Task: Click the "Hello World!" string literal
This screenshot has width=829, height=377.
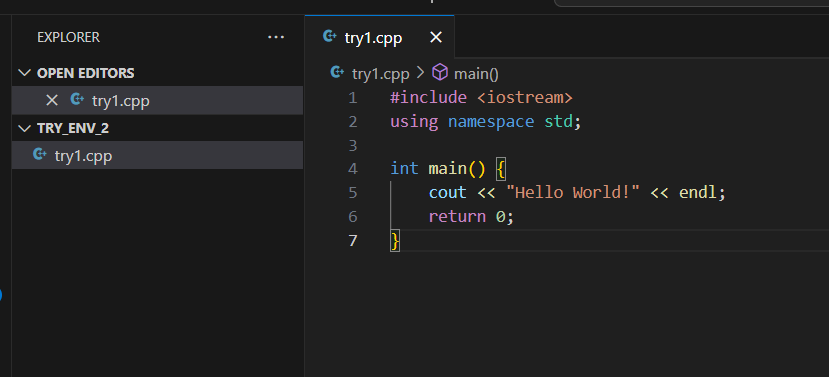Action: pos(573,192)
